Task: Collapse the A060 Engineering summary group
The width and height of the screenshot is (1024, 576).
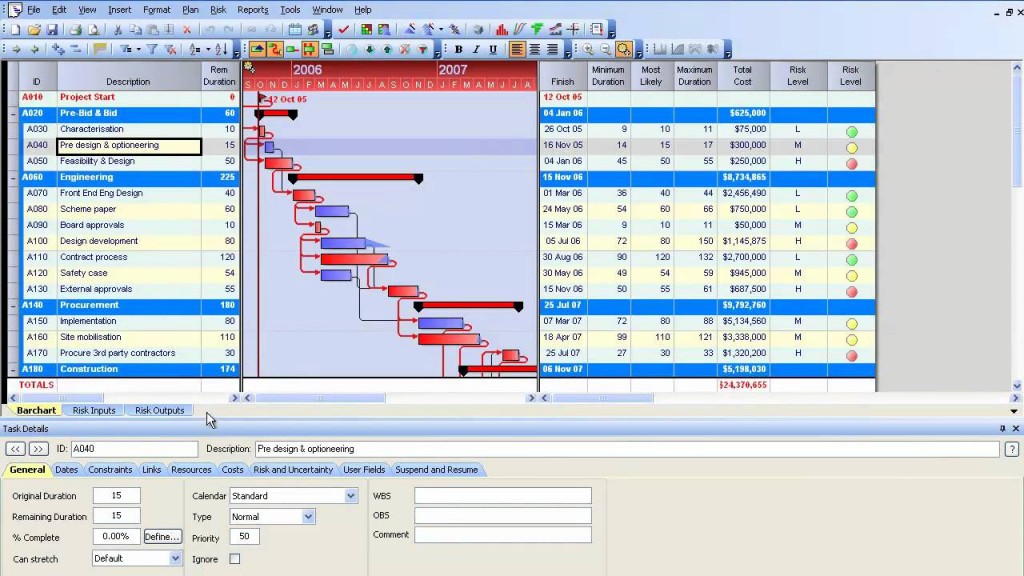Action: coord(13,177)
